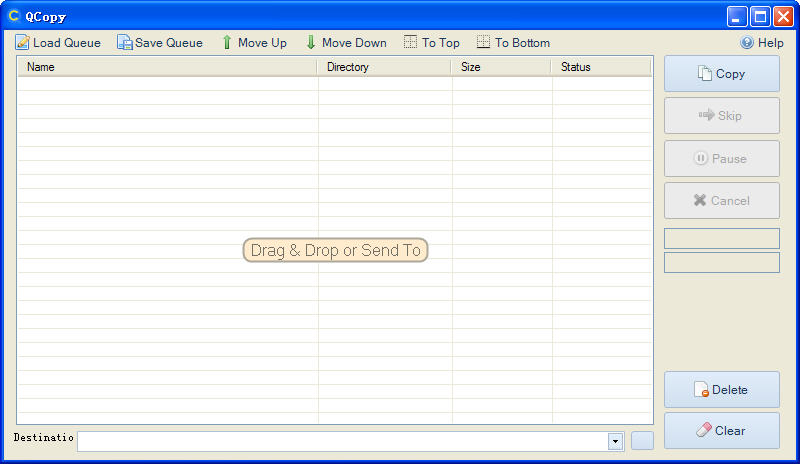Sort by the Directory column header
This screenshot has width=800, height=464.
384,67
